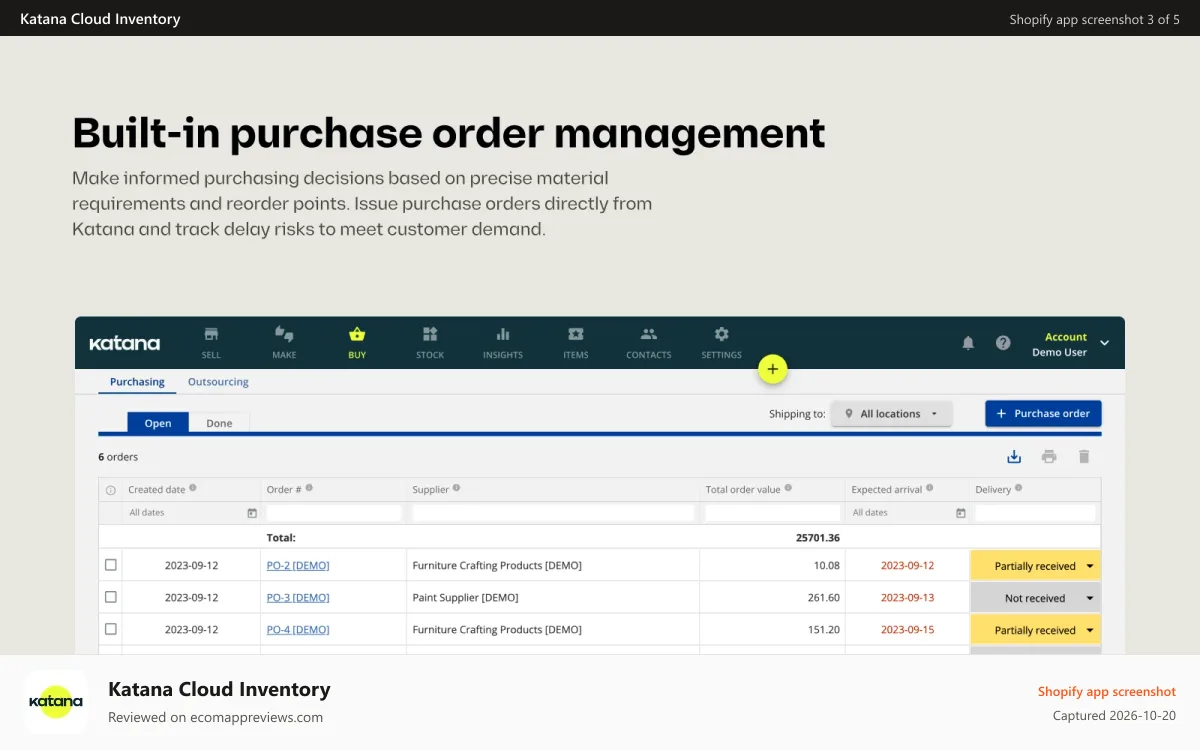
Task: Show info for Expected arrival column
Action: pos(929,488)
